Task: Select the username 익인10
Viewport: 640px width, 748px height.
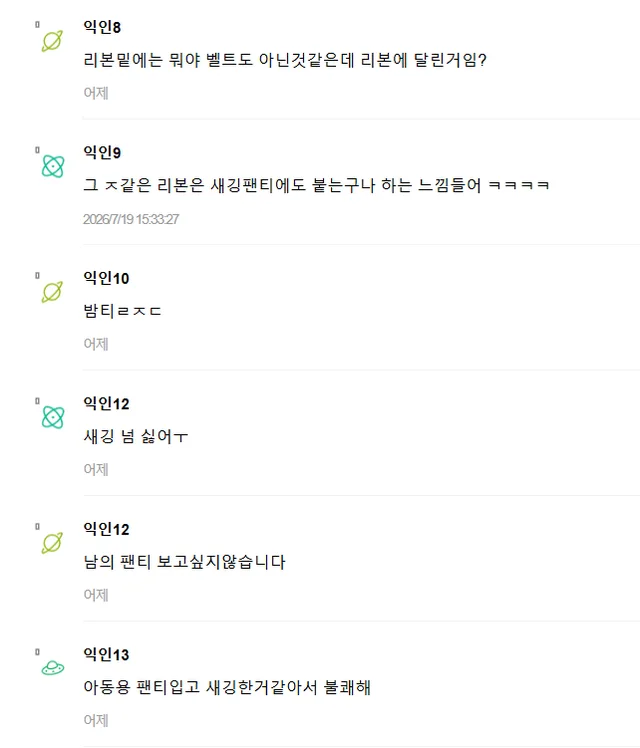Action: pyautogui.click(x=106, y=278)
